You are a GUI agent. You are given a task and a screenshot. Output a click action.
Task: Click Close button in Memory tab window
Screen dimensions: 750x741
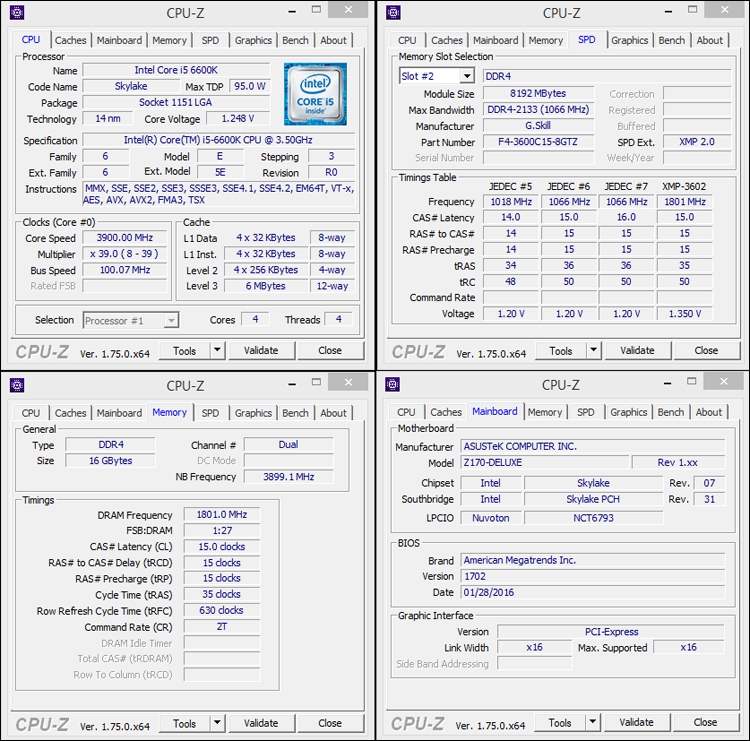pos(330,723)
